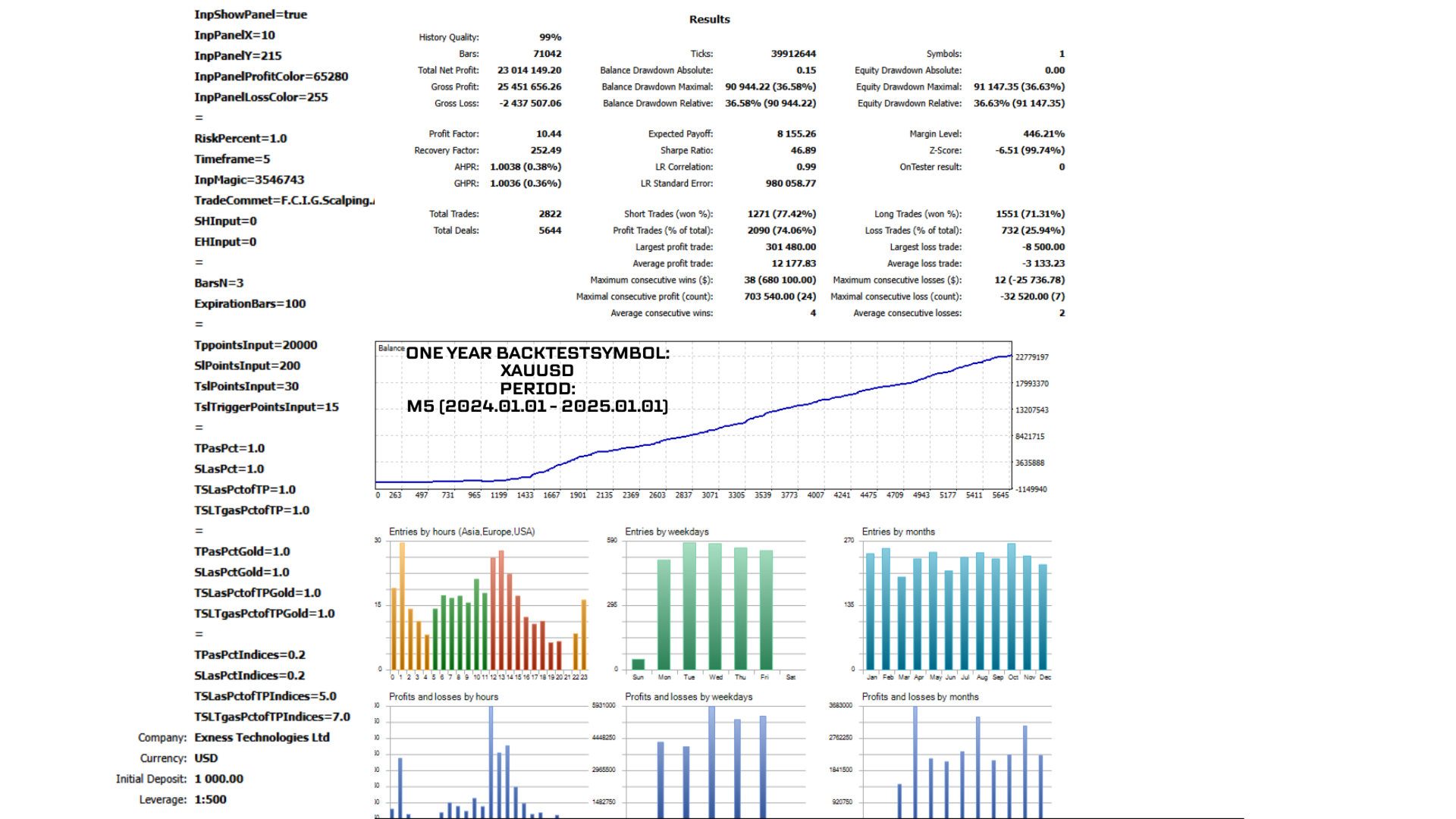Select the Profit Factor value 10.44

pos(548,134)
